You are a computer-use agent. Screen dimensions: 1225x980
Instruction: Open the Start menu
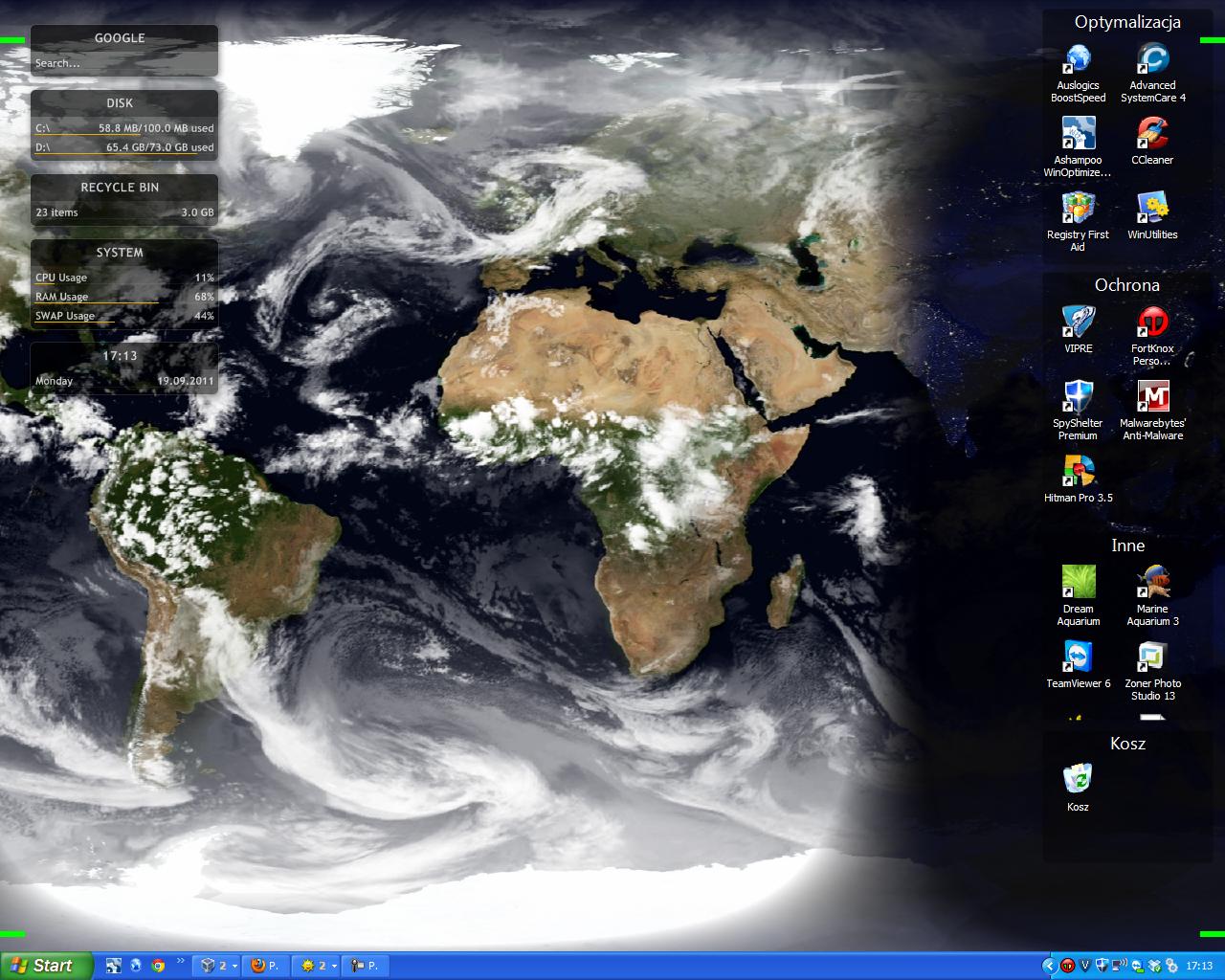(x=46, y=966)
